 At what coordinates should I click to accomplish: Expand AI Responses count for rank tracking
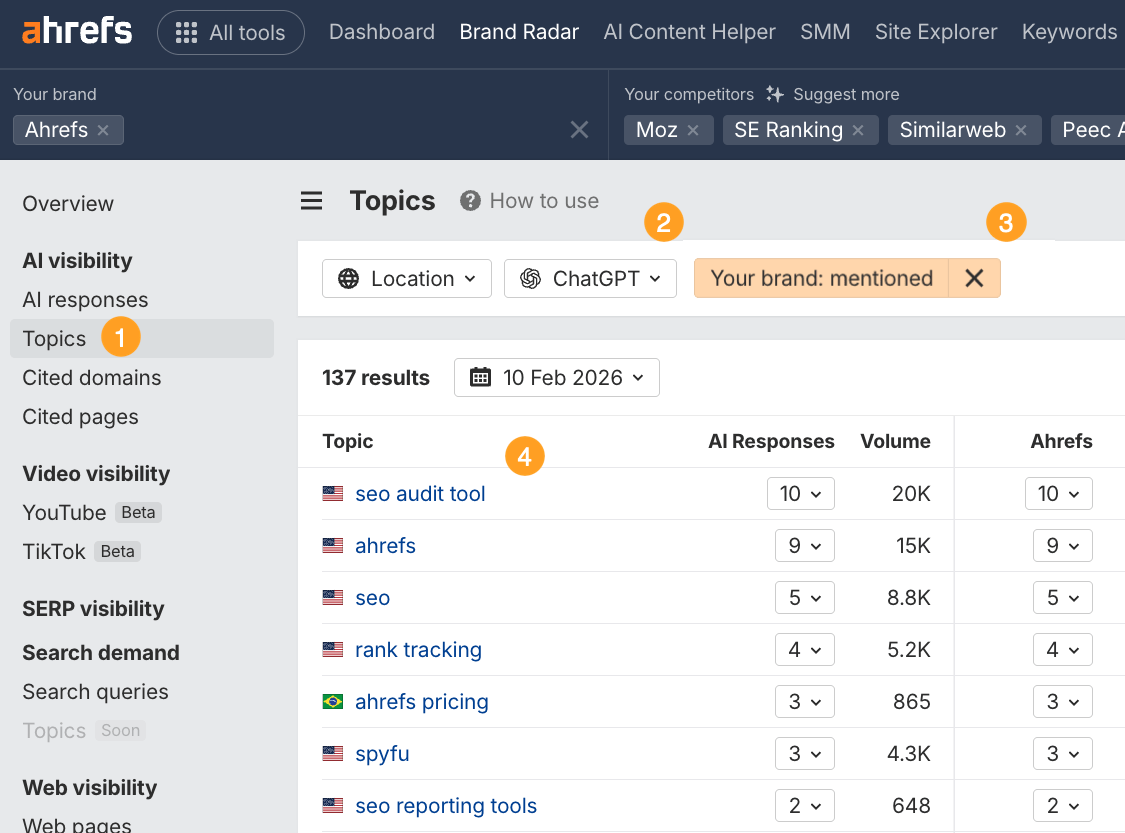[805, 649]
